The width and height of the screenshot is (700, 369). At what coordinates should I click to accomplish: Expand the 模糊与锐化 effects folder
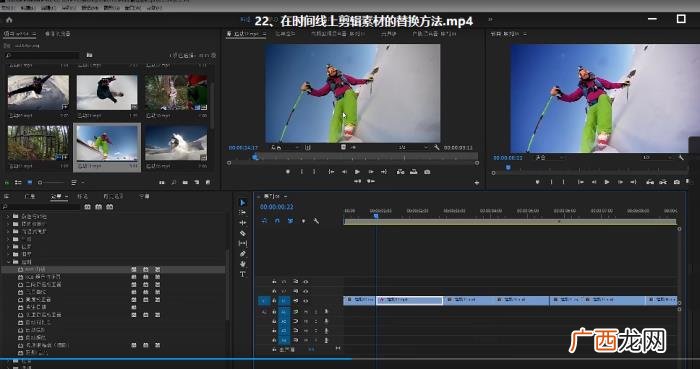8,224
